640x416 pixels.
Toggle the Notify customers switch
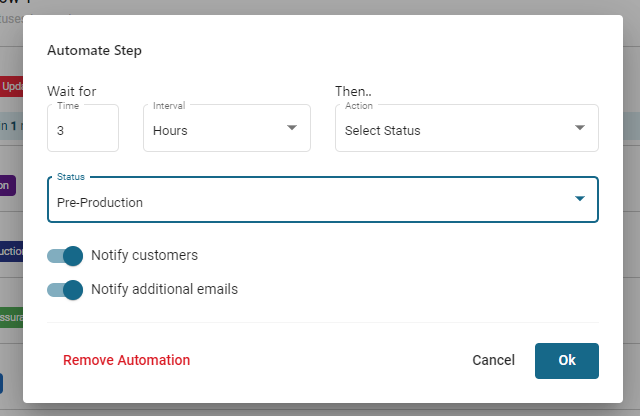65,256
